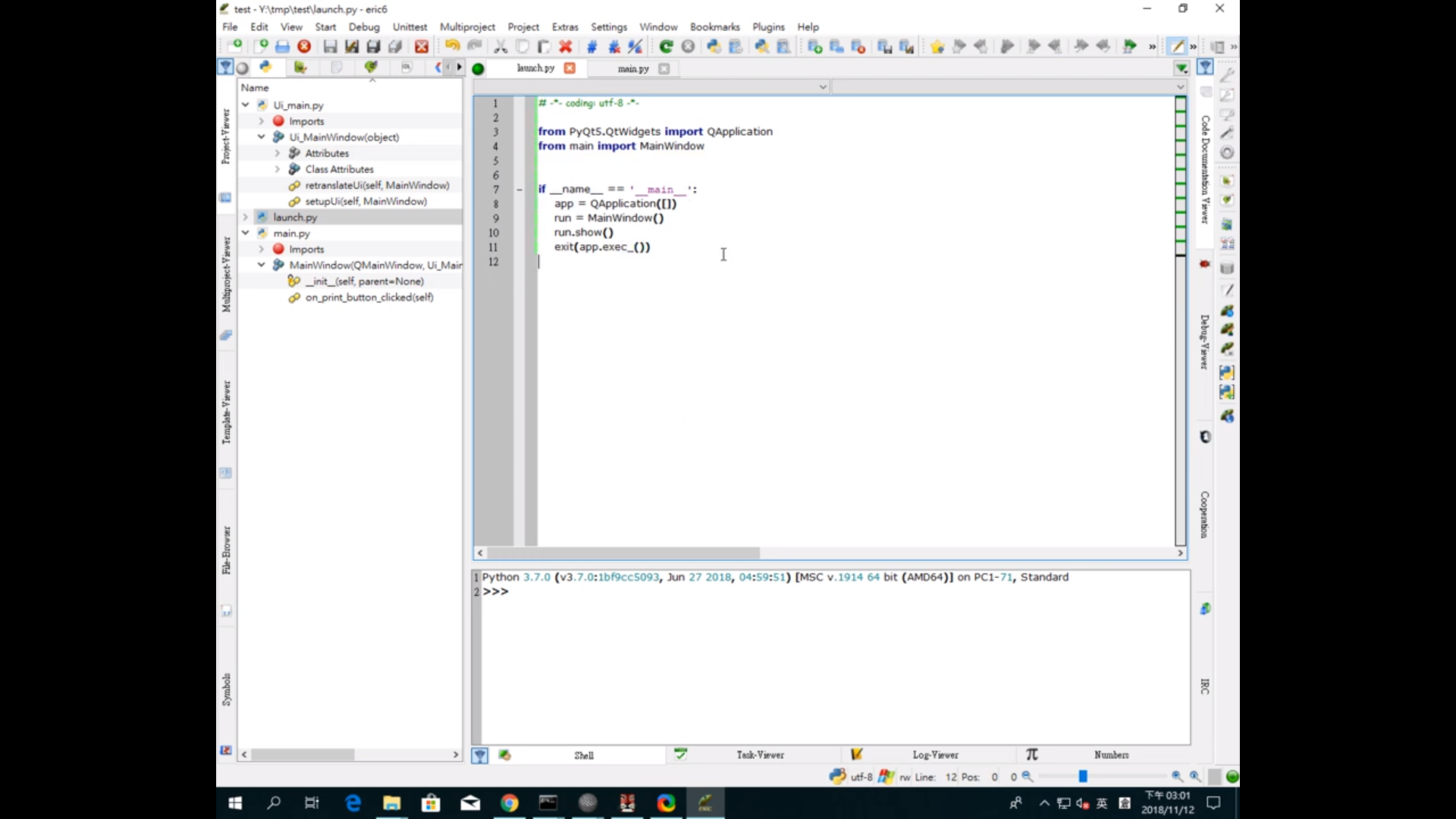Toggle the right sidebar filter funnel button
The image size is (1456, 819).
coord(1205,67)
